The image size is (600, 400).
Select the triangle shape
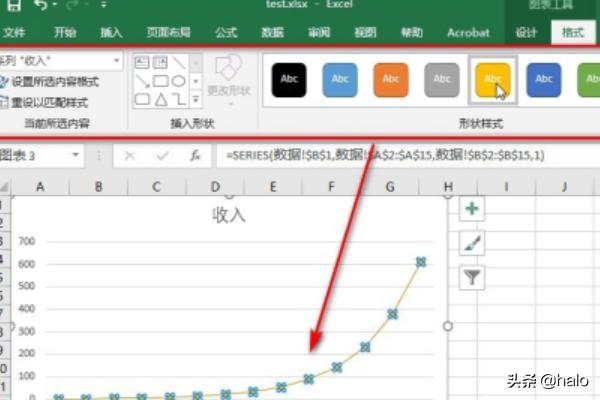coord(161,100)
